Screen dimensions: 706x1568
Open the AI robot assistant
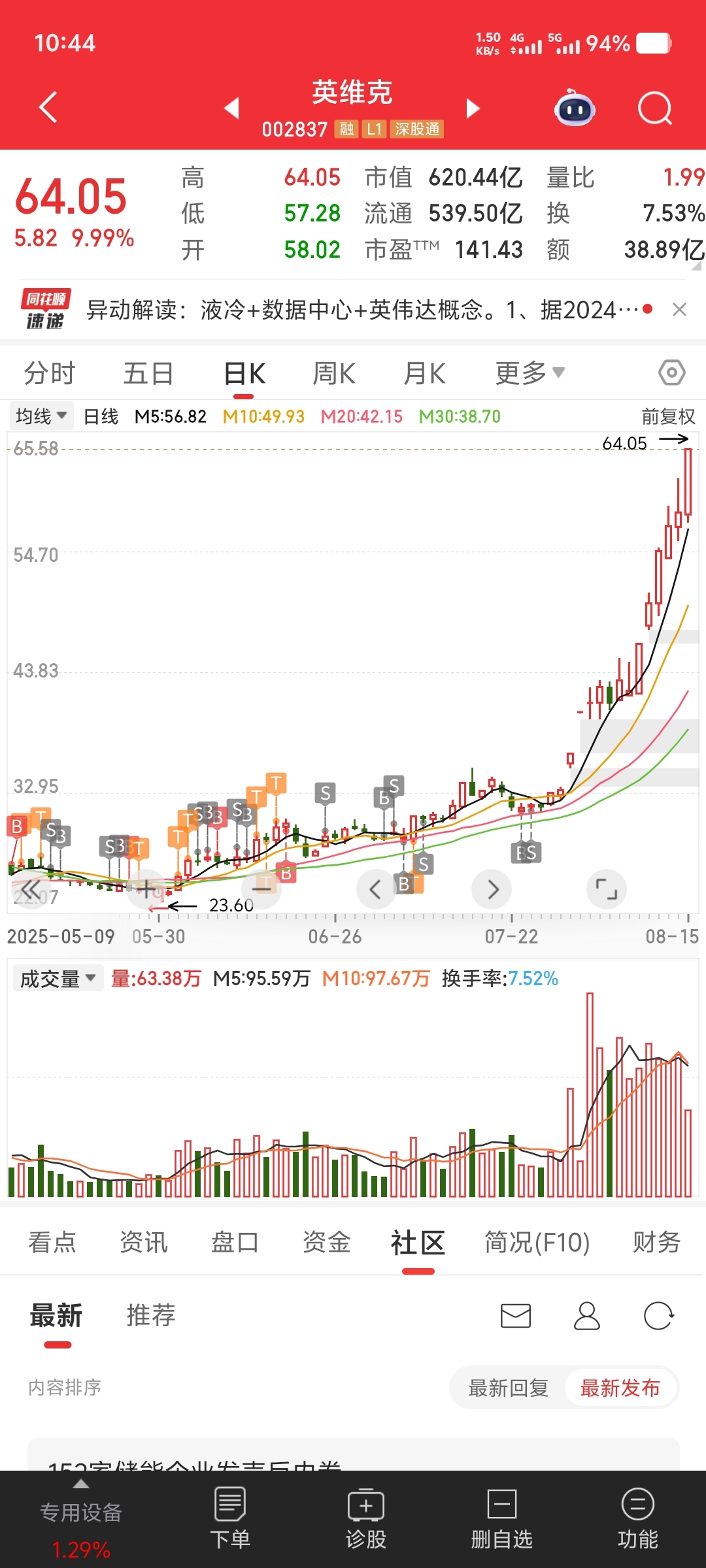coord(575,108)
